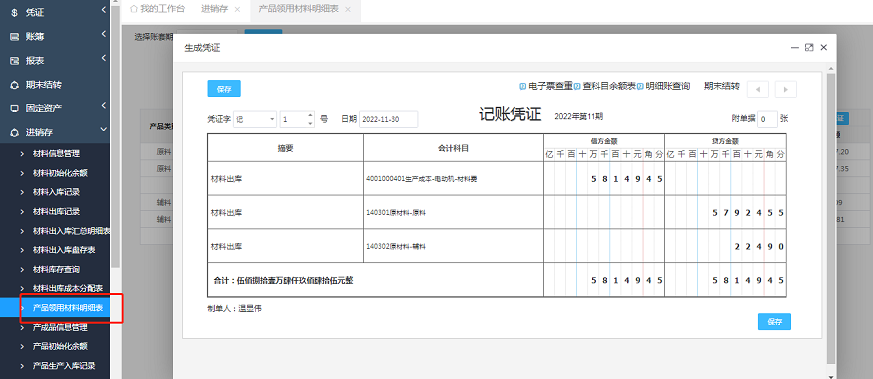Open 产品生产入库记录 in sidebar
This screenshot has width=873, height=379.
(64, 366)
